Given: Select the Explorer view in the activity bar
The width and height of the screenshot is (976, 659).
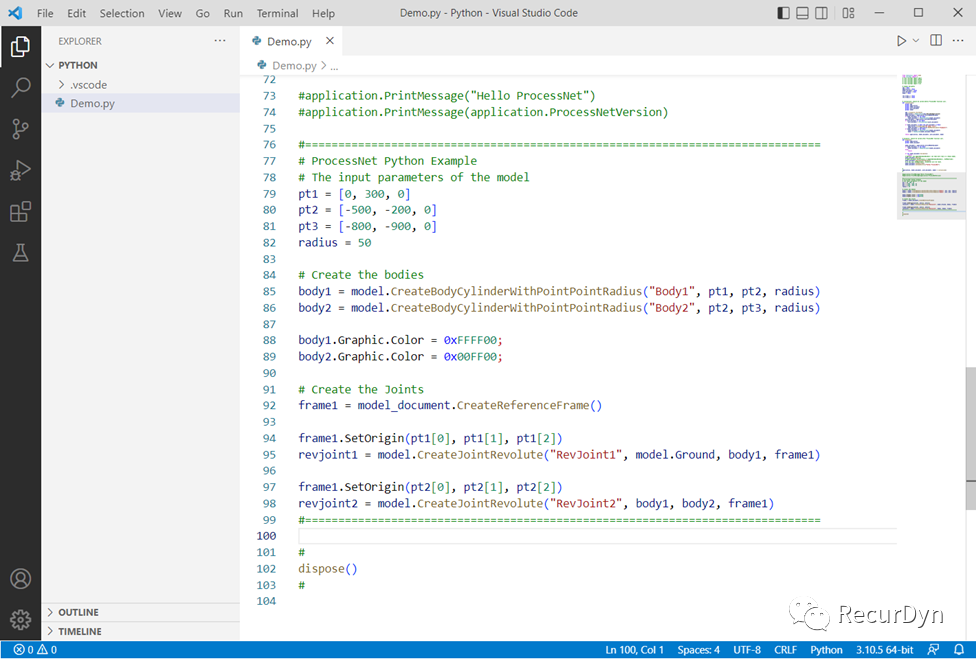Looking at the screenshot, I should tap(21, 45).
